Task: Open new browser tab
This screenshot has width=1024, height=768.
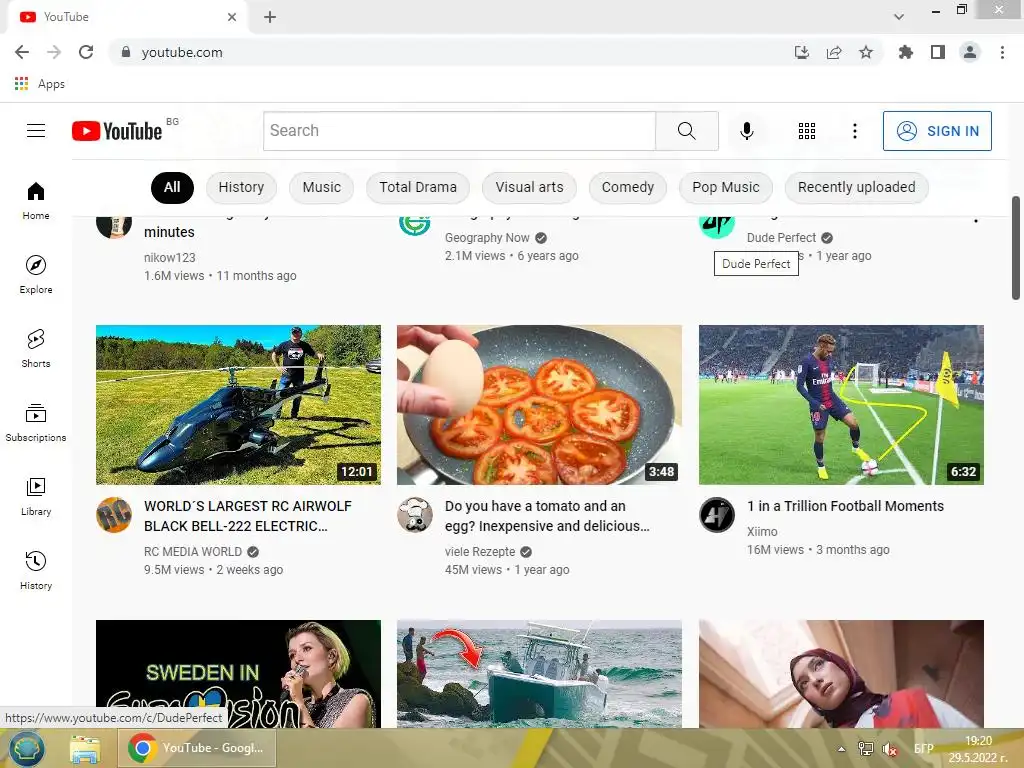Action: click(270, 17)
